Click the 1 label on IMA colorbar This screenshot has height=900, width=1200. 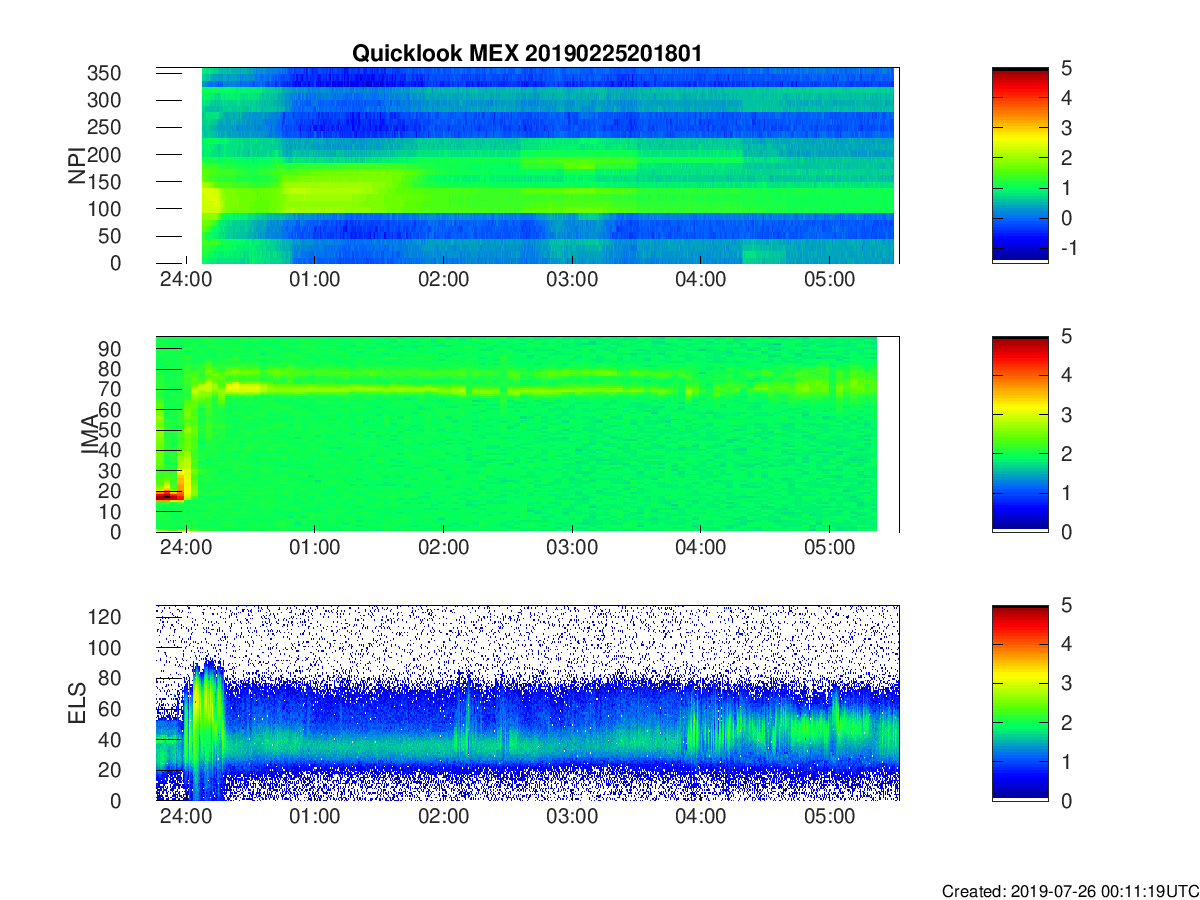(1066, 493)
